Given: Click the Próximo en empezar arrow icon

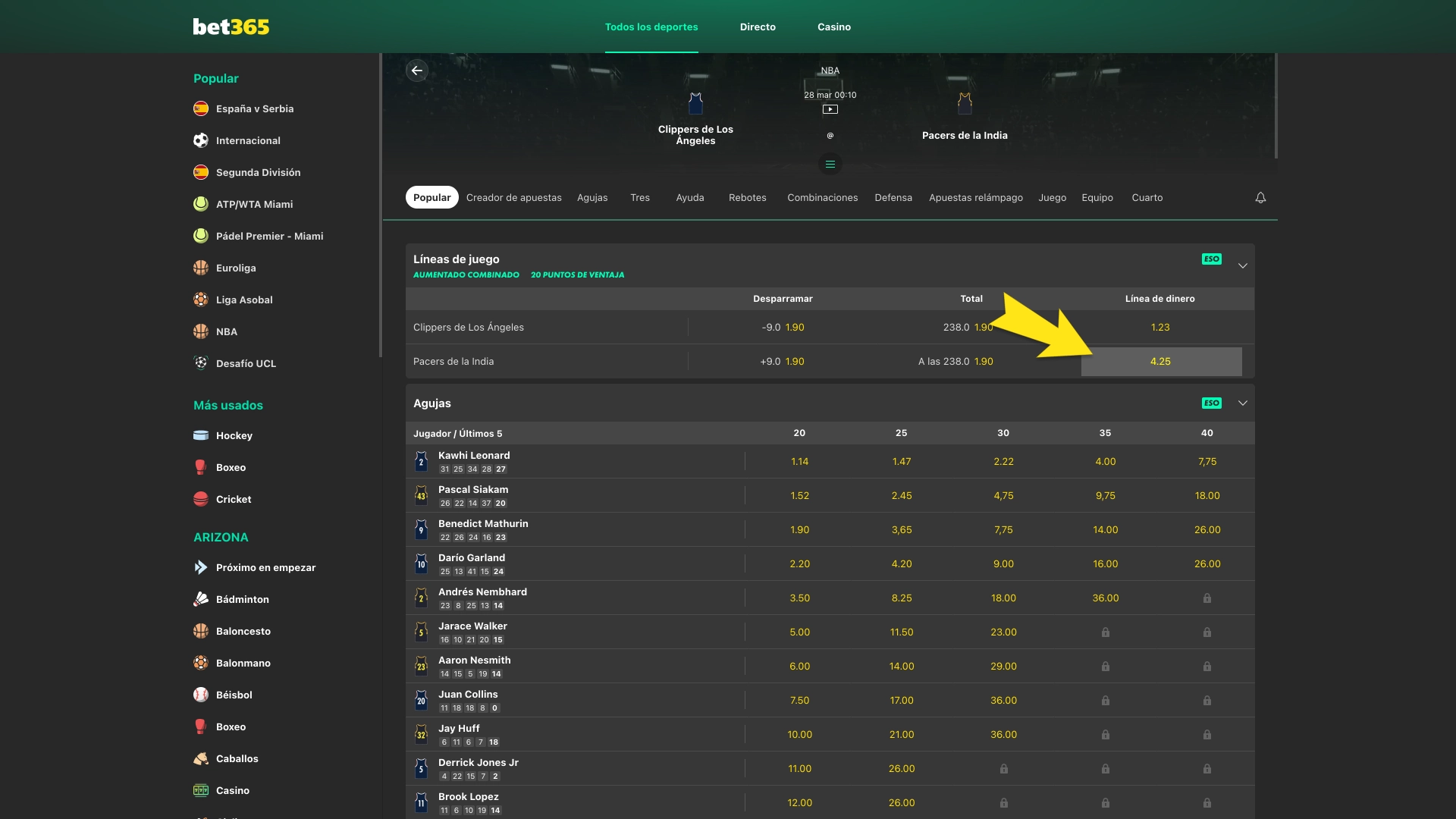Looking at the screenshot, I should coord(201,567).
